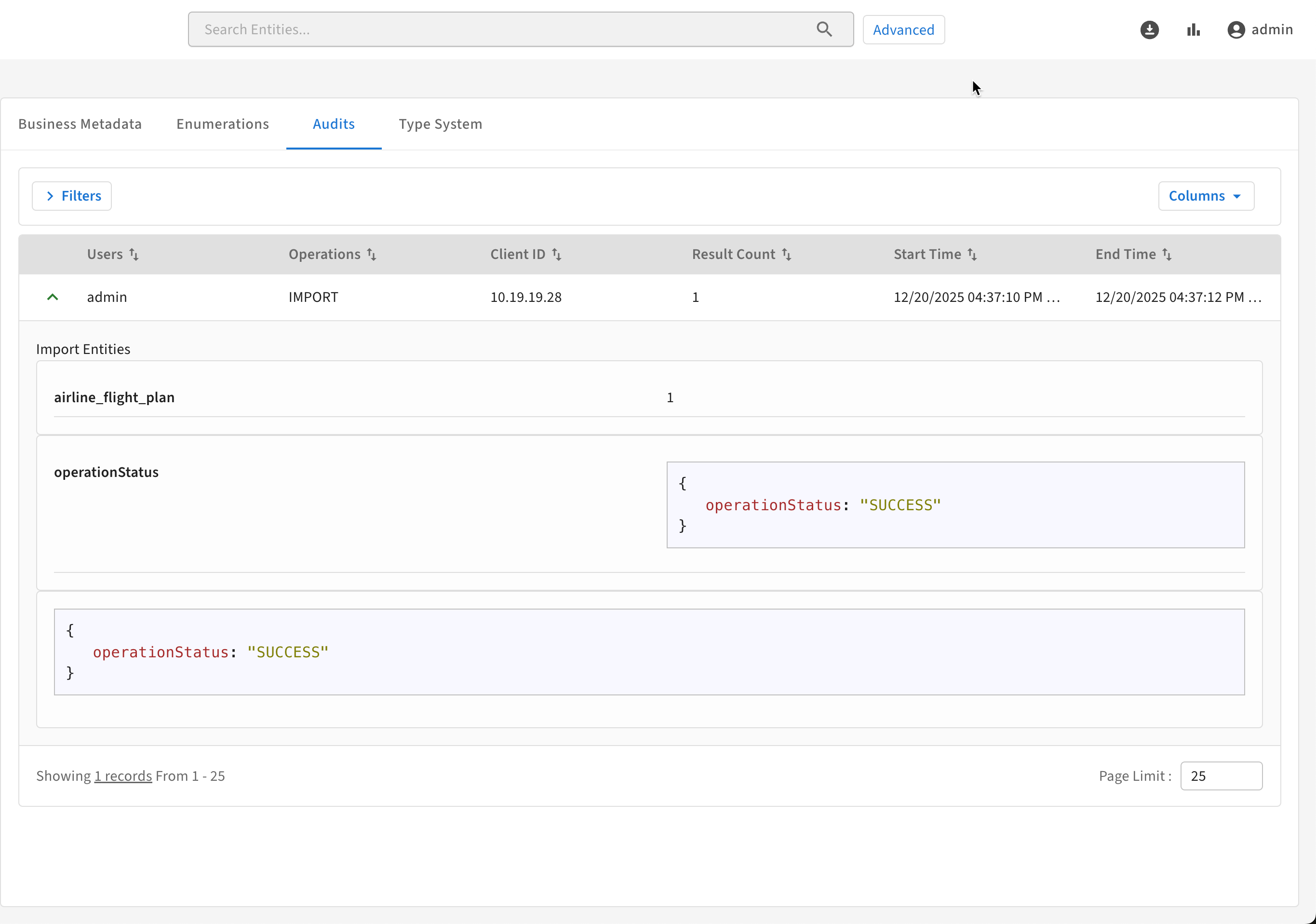Click the Page Limit input box
The height and width of the screenshot is (924, 1316).
point(1221,775)
